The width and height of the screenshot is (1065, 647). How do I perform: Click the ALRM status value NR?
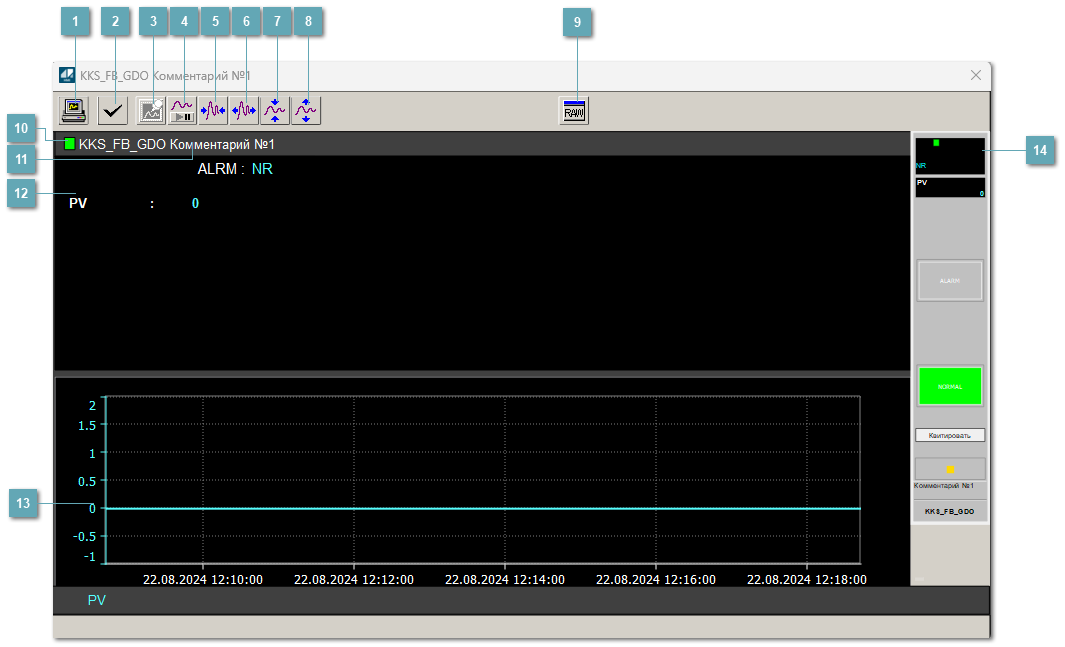click(x=262, y=169)
